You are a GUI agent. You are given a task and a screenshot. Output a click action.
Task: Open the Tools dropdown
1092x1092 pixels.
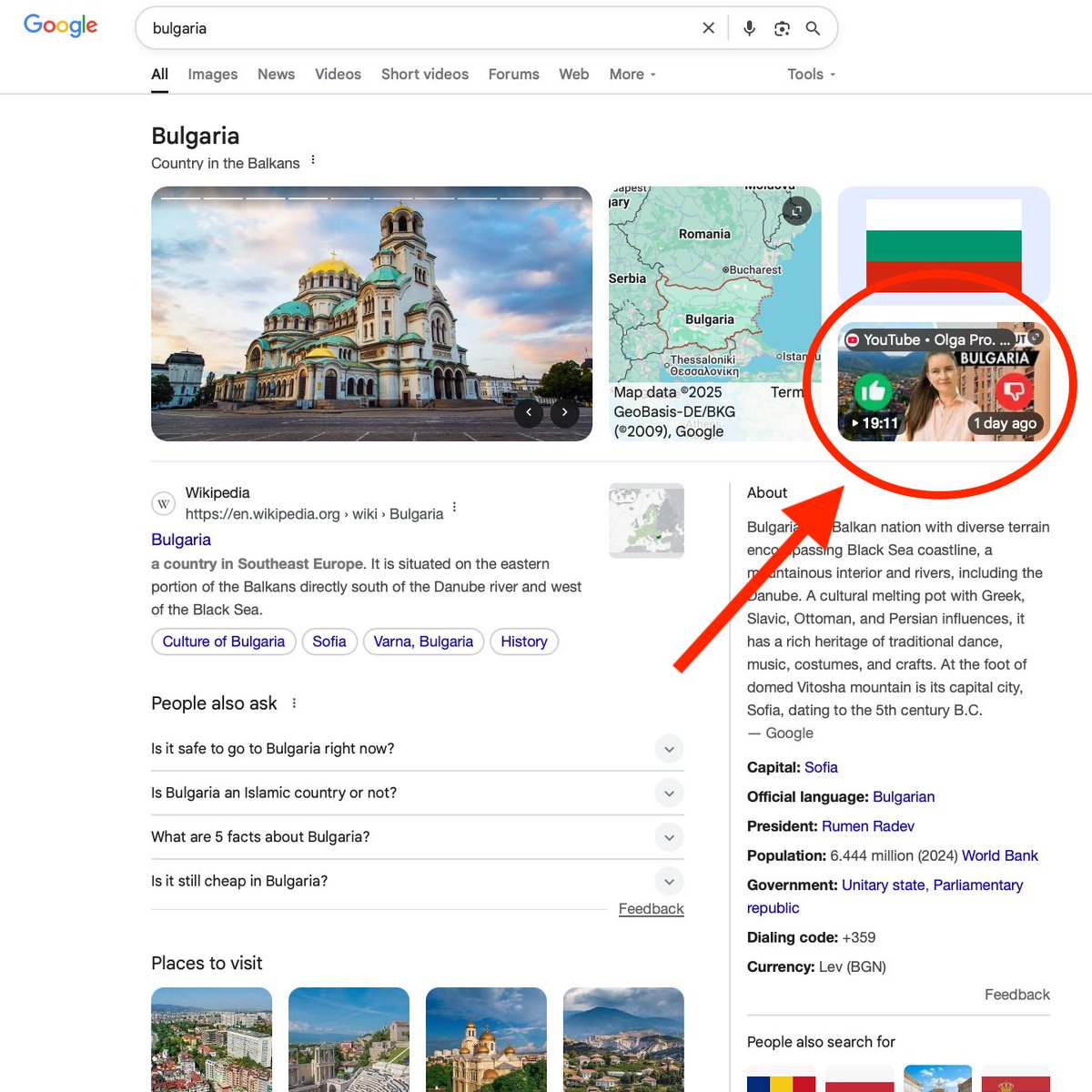(x=812, y=75)
